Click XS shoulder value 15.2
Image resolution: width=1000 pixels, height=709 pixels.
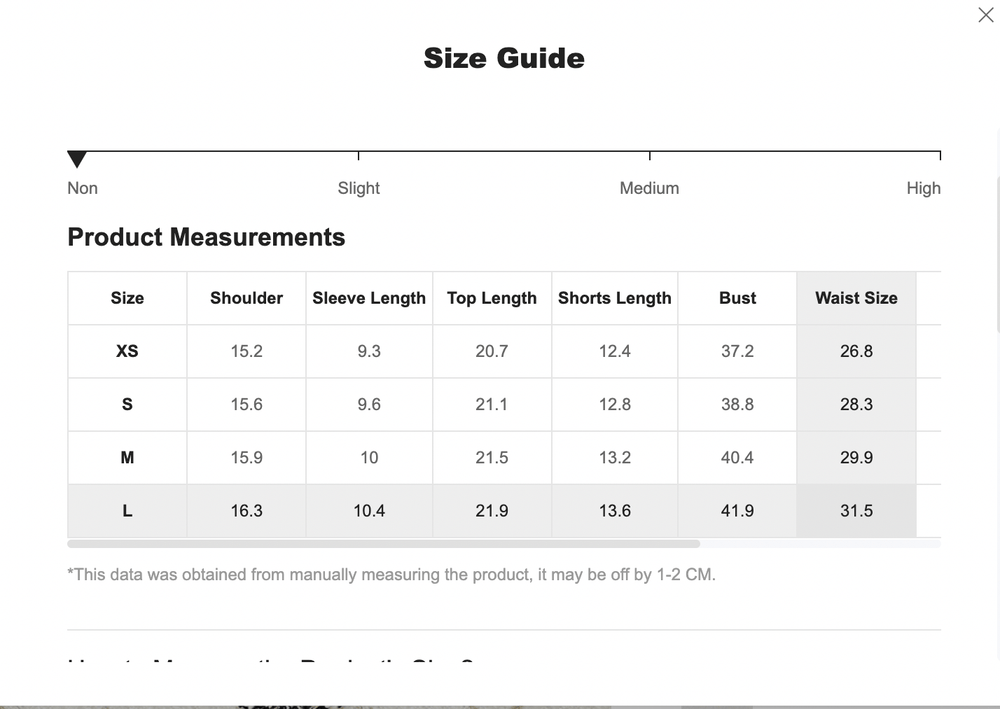click(246, 351)
